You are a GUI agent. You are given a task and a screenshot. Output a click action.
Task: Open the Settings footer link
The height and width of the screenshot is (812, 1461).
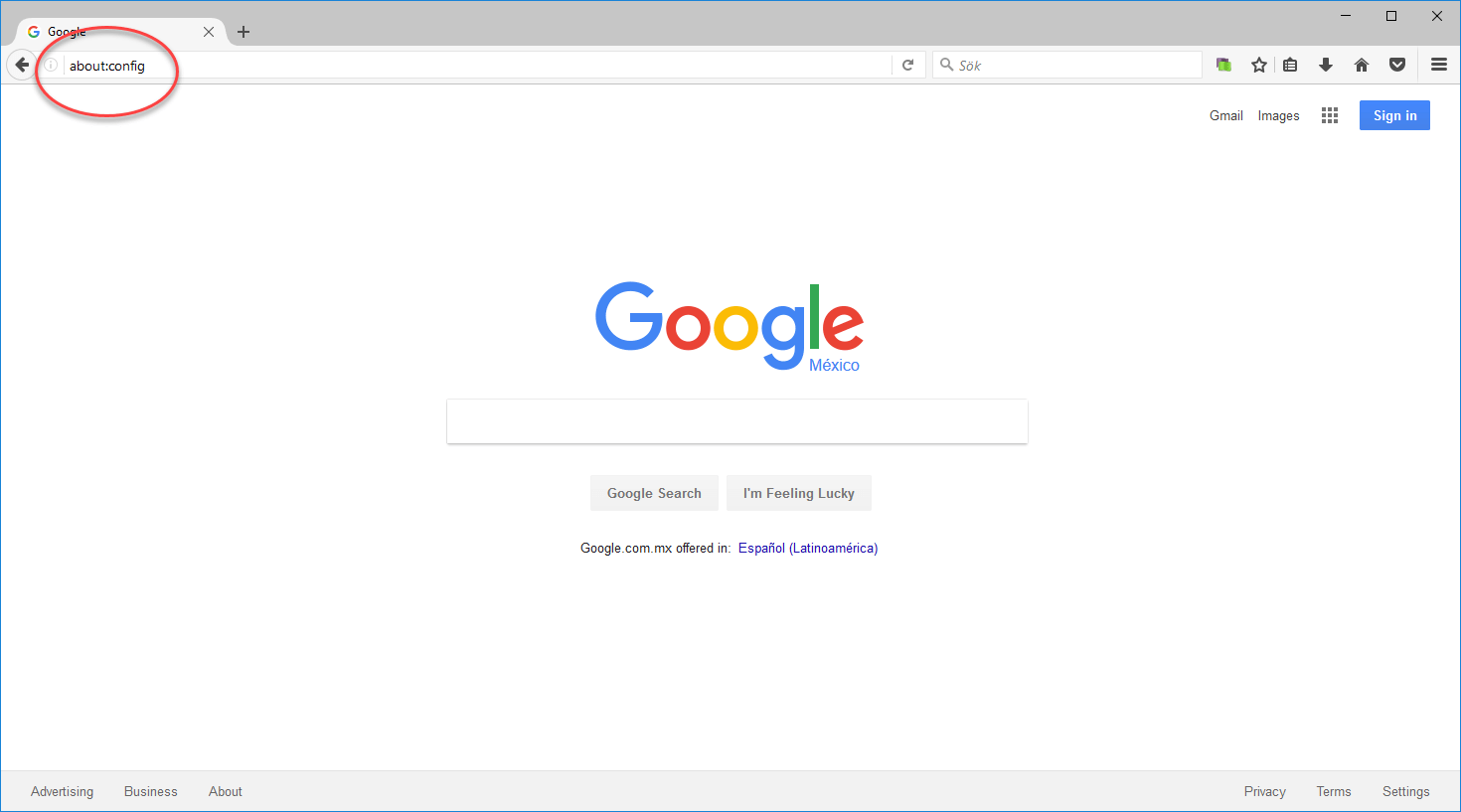(1405, 791)
